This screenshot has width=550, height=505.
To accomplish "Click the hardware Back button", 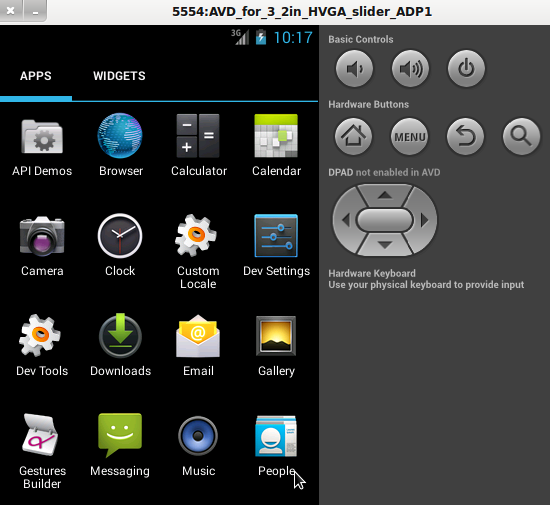I will (465, 136).
